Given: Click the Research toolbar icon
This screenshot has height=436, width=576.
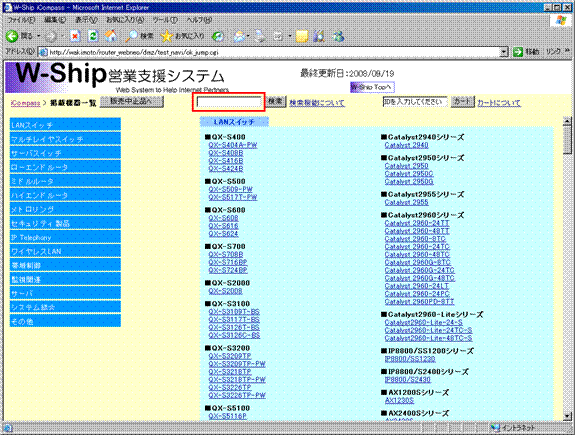Looking at the screenshot, I should (x=319, y=36).
